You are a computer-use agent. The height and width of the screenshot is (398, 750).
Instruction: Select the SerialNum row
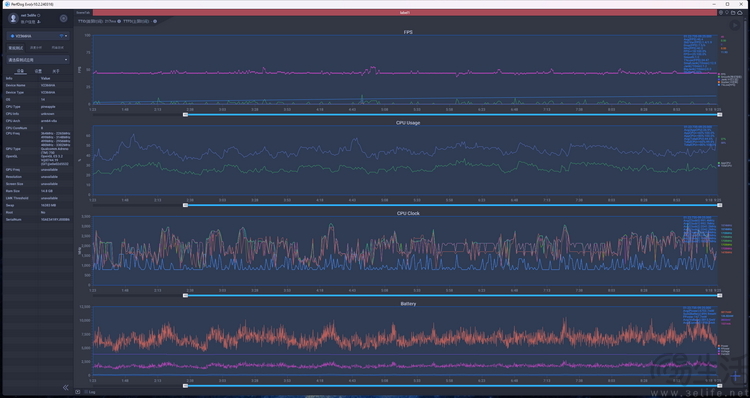coord(38,219)
